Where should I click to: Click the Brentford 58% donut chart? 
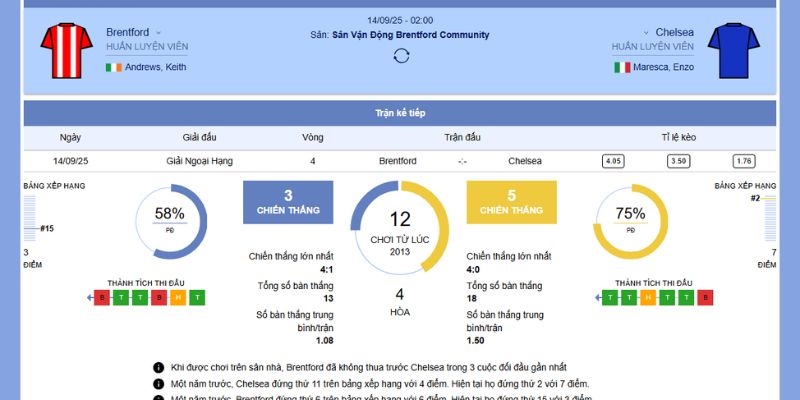point(170,219)
